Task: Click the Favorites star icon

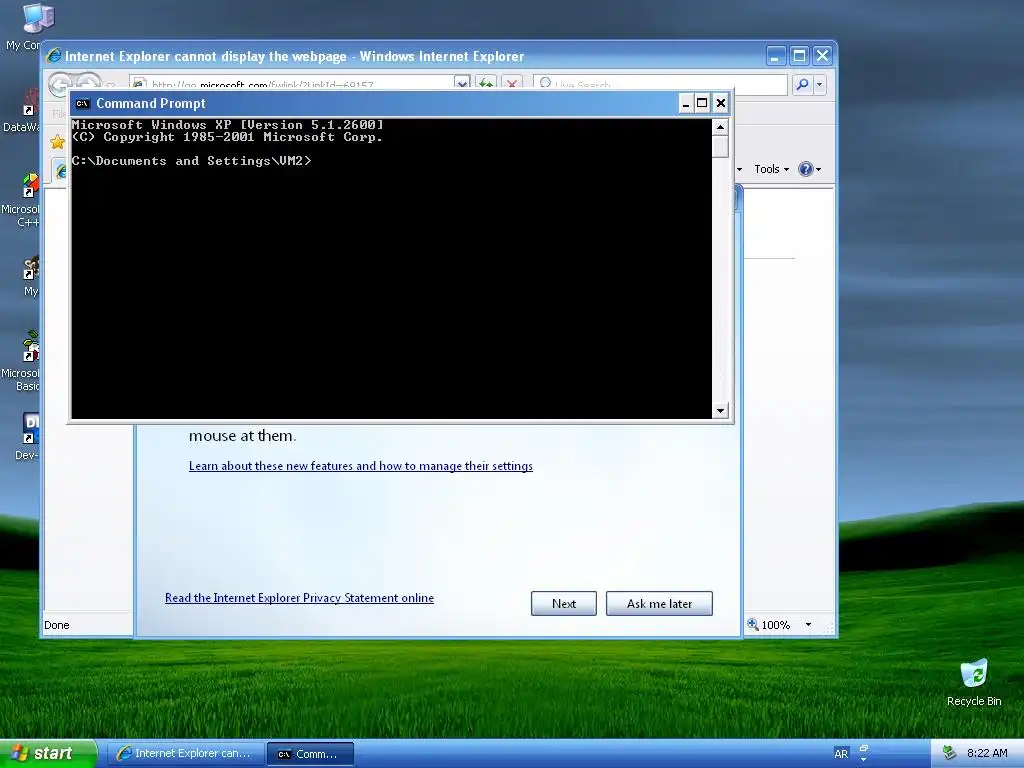Action: coord(57,141)
